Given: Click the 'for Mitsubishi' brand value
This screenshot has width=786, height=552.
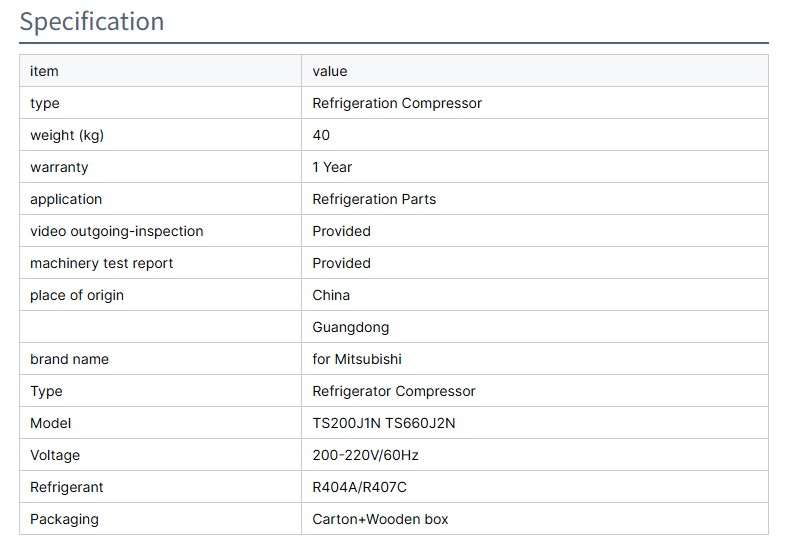Looking at the screenshot, I should 357,359.
